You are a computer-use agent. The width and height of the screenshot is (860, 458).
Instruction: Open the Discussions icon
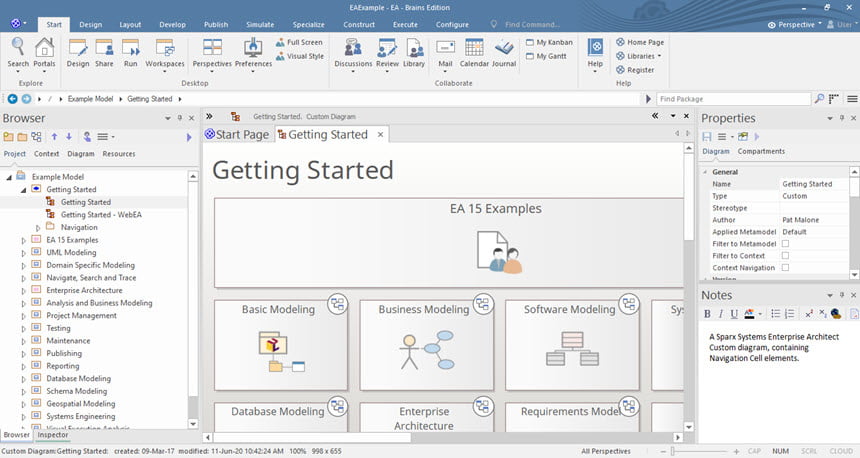353,54
